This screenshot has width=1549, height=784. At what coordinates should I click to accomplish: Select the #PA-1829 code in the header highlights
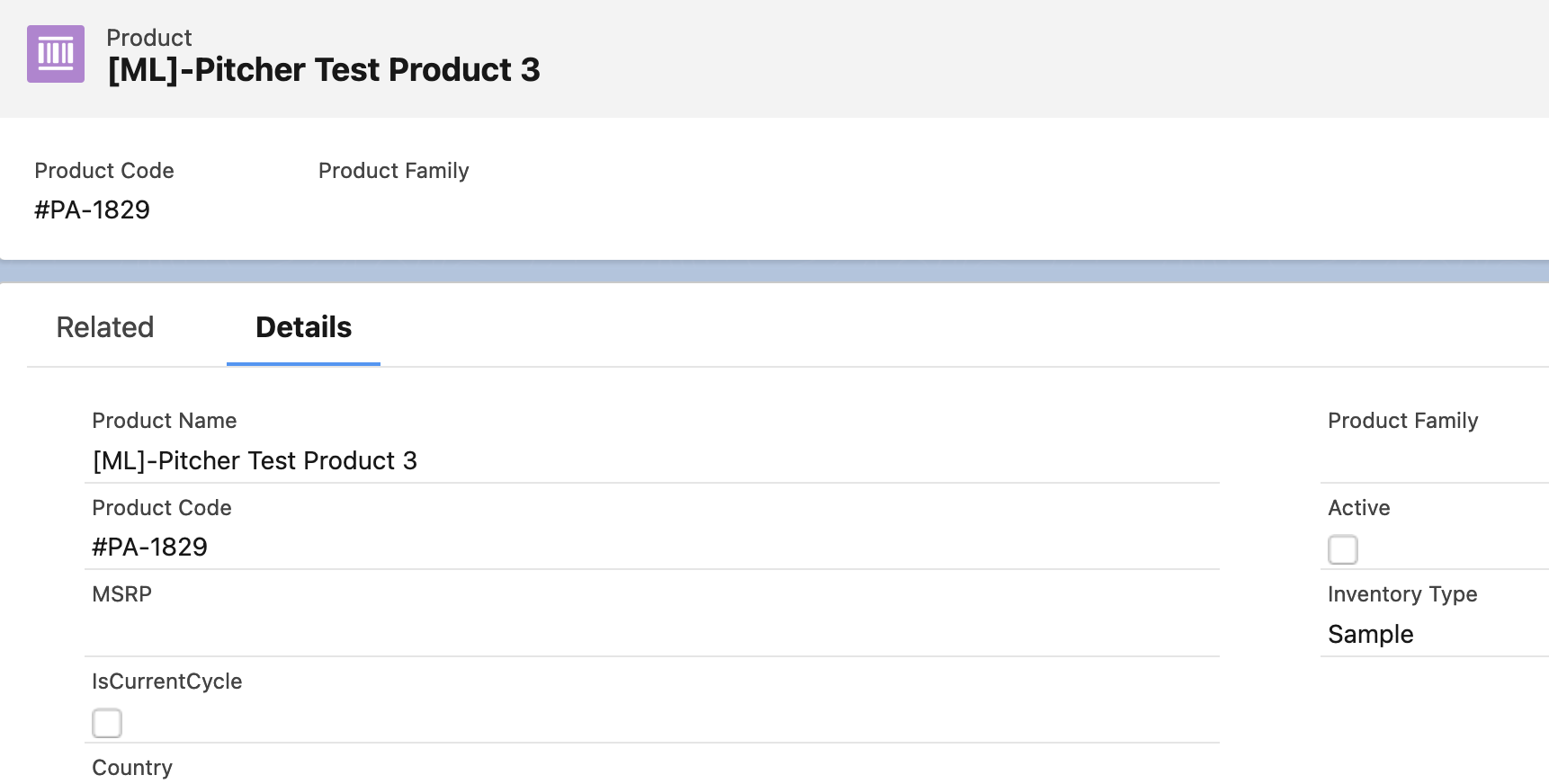(x=93, y=209)
